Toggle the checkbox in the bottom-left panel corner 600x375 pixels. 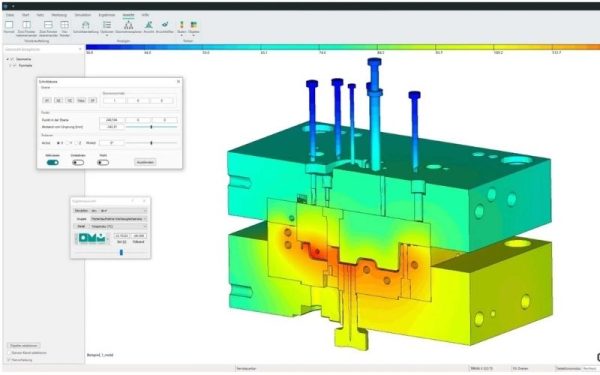pos(9,360)
